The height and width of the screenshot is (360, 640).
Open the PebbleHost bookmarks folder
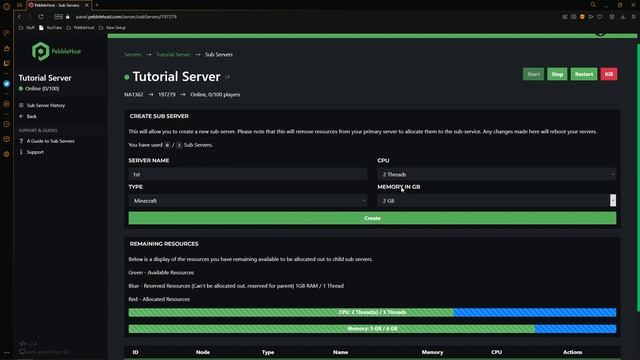point(80,28)
